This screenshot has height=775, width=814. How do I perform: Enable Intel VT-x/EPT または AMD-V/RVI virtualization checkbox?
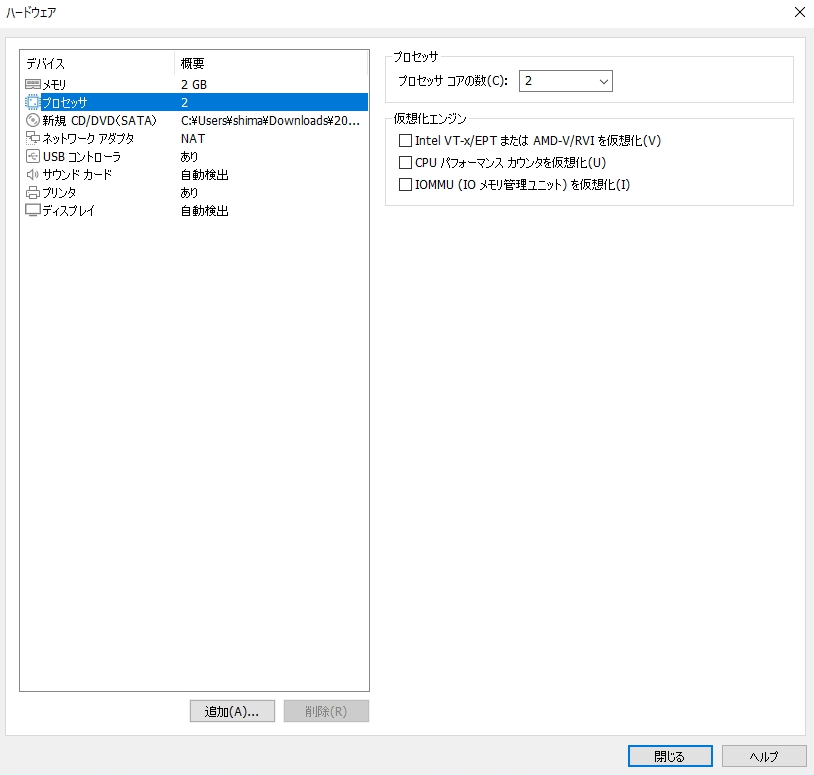[x=405, y=141]
